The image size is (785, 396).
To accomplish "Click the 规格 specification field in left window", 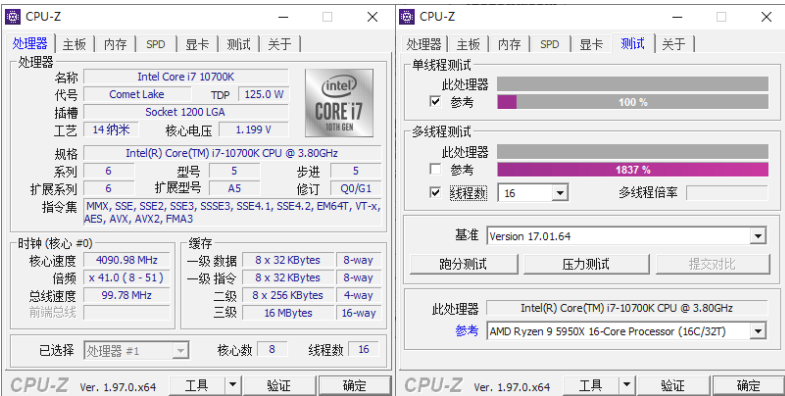I will 232,153.
